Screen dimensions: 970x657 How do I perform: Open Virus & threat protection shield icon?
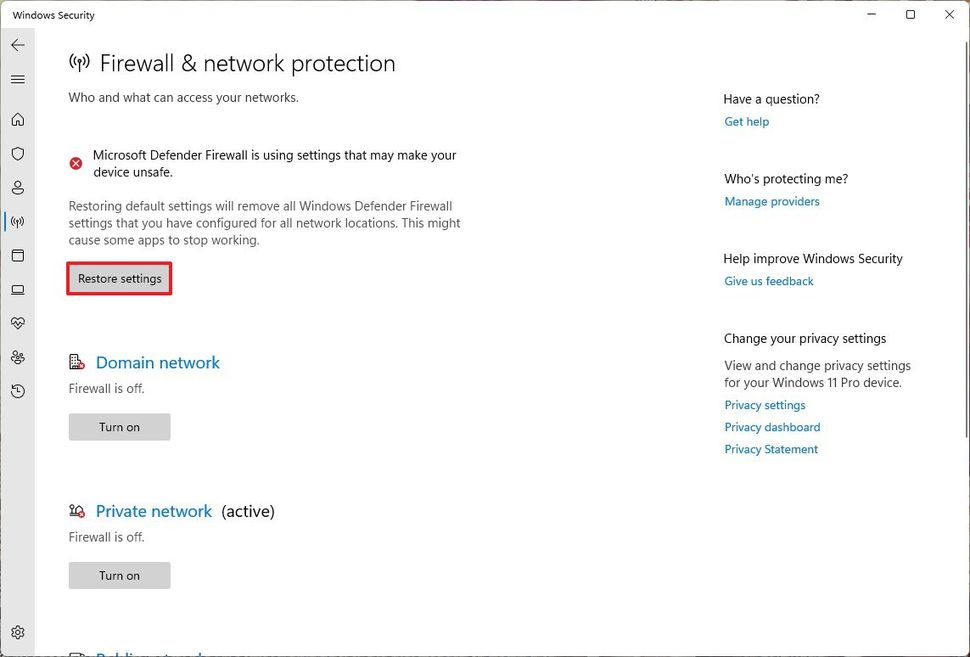click(x=18, y=154)
